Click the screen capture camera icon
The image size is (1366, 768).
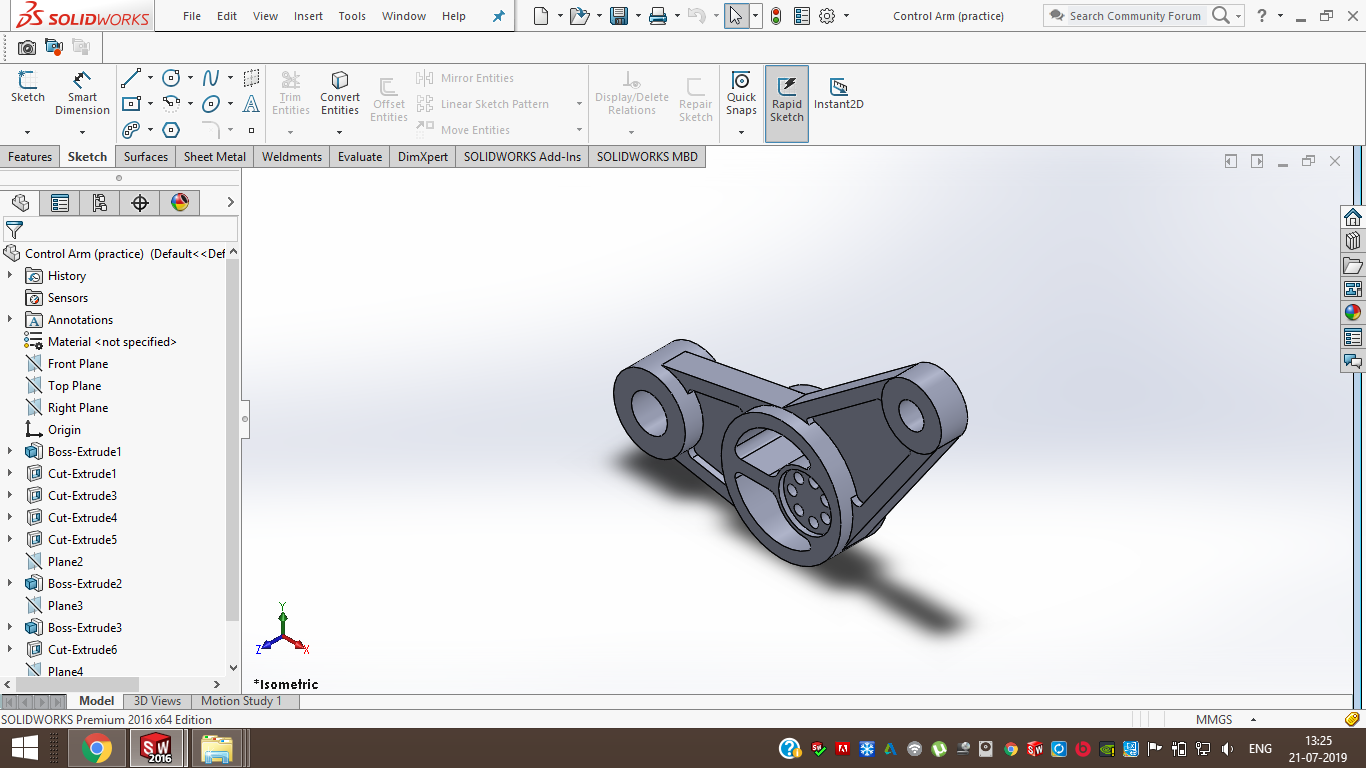[x=27, y=47]
